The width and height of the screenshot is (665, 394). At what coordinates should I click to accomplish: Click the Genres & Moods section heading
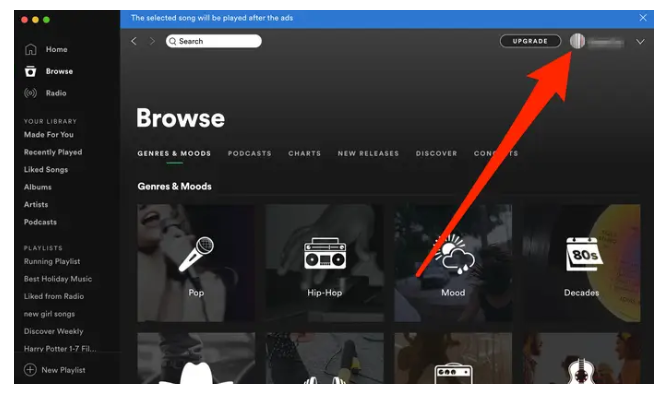[174, 186]
